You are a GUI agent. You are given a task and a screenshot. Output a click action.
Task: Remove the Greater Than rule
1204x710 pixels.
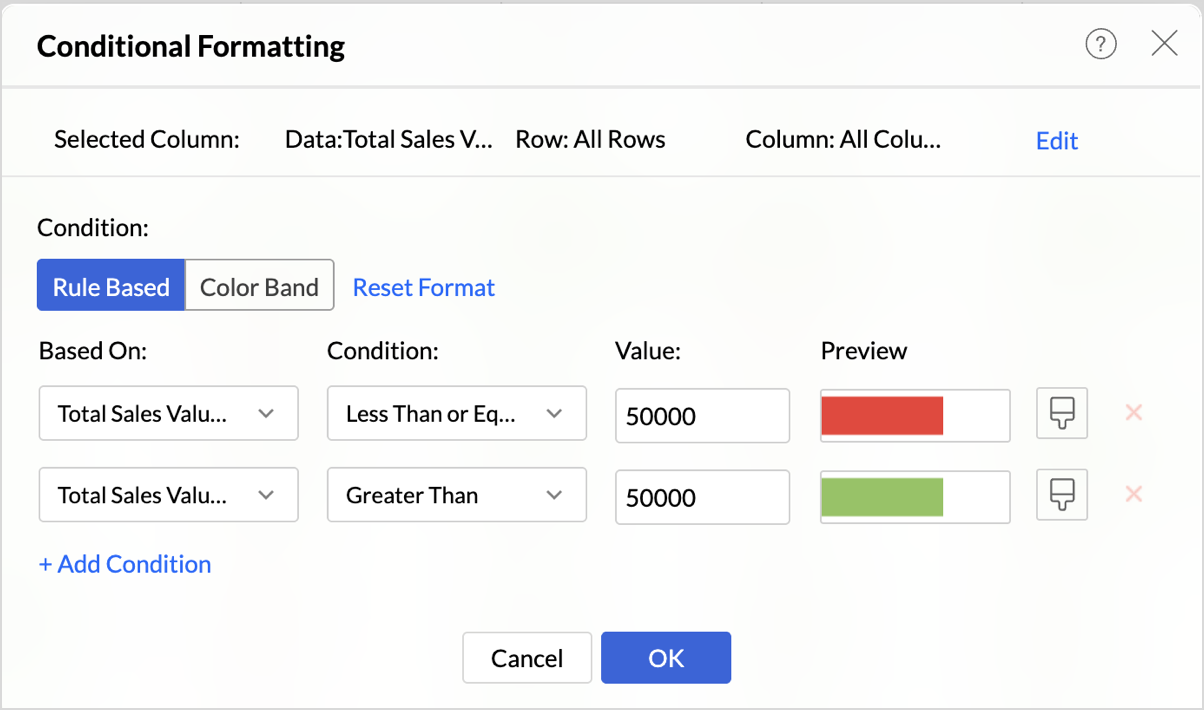(x=1133, y=495)
